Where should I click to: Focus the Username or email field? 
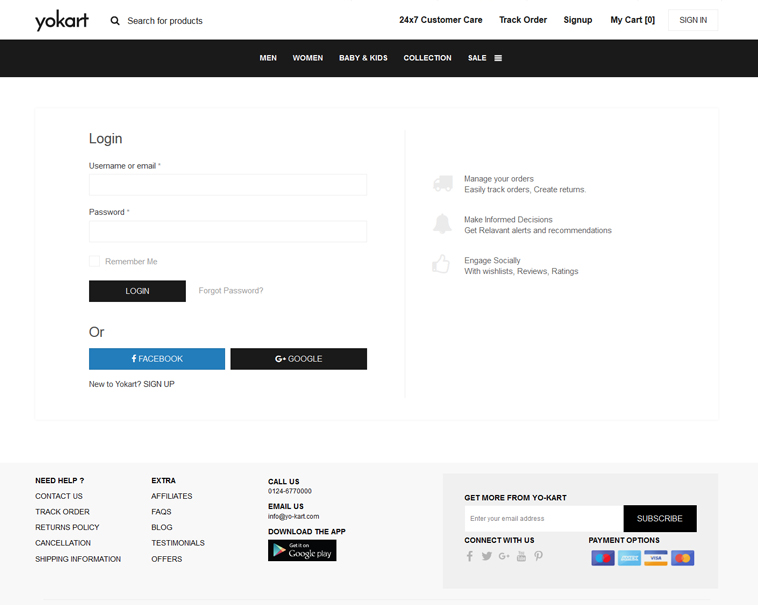point(228,185)
